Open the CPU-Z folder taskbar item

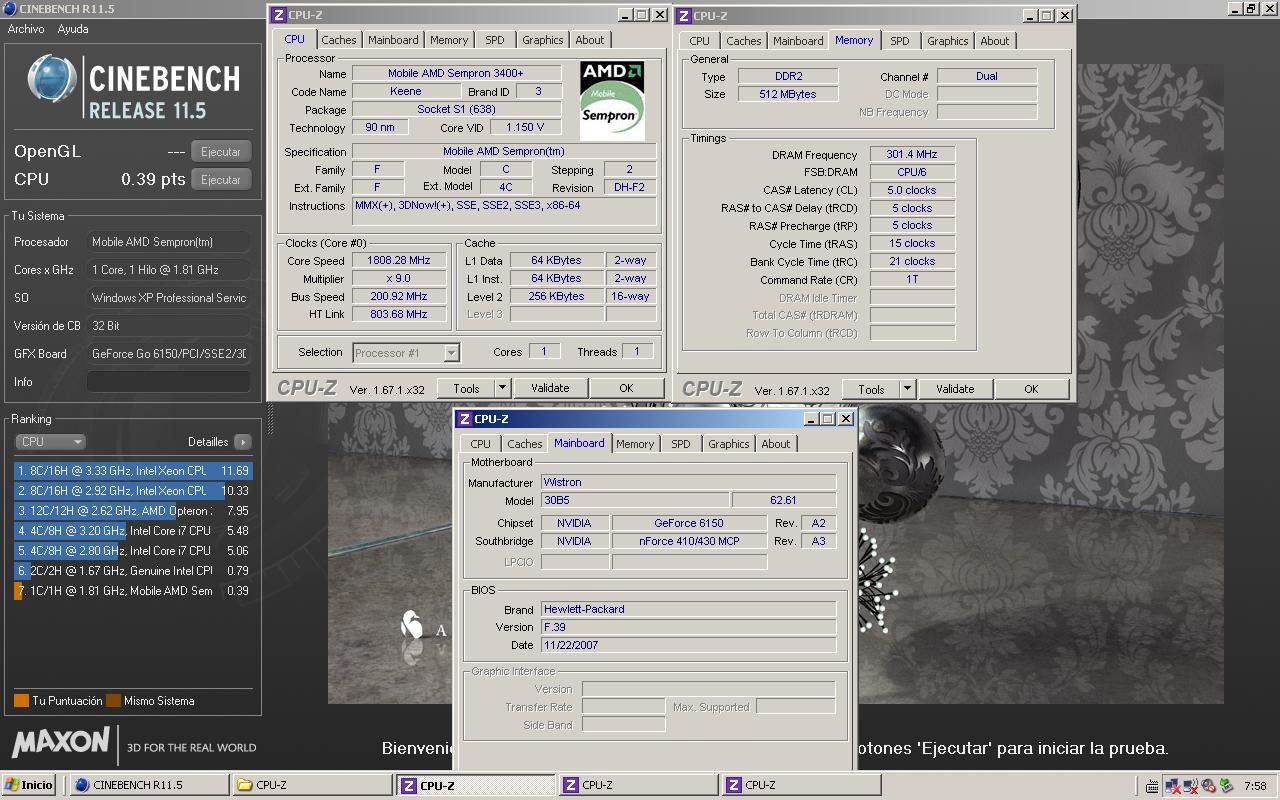[x=311, y=786]
